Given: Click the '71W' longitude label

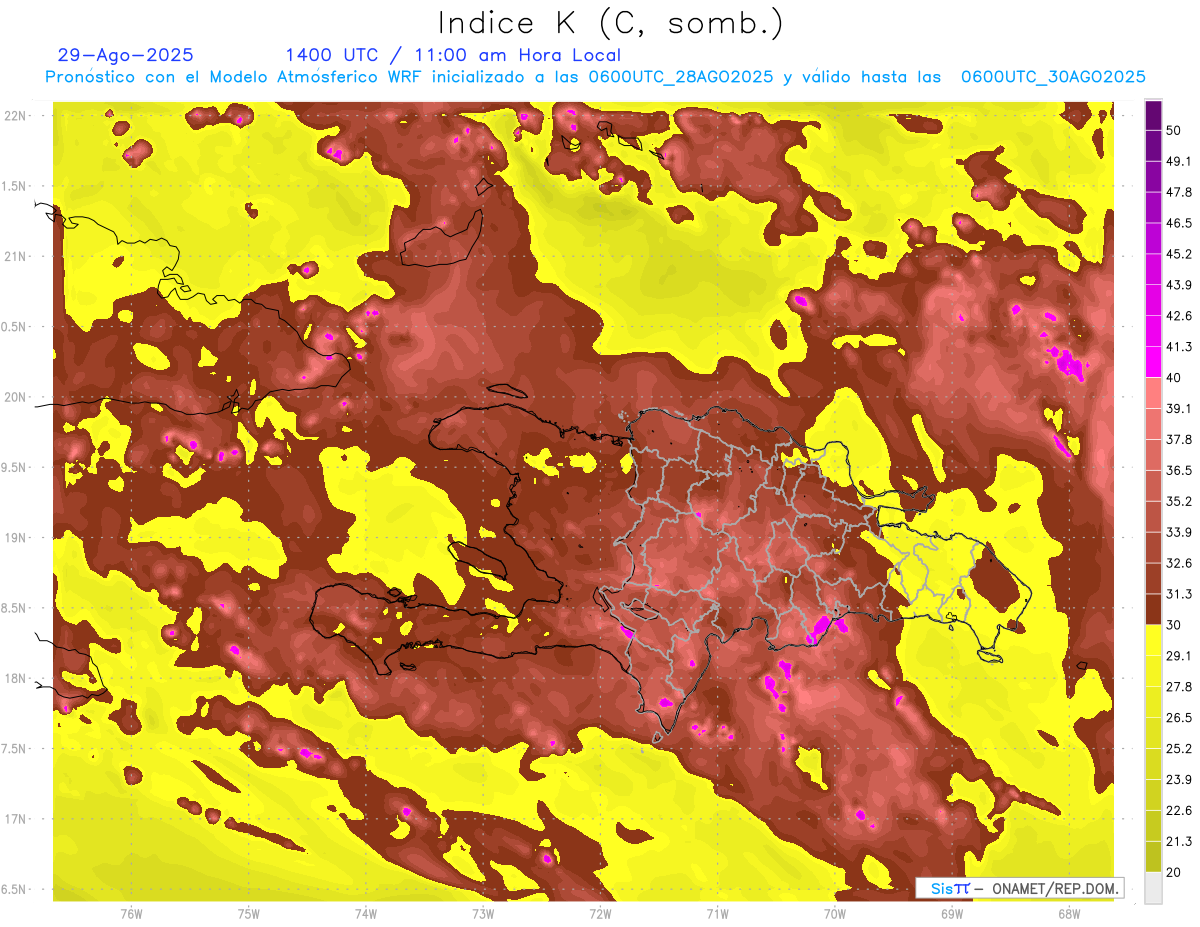Looking at the screenshot, I should coord(717,913).
